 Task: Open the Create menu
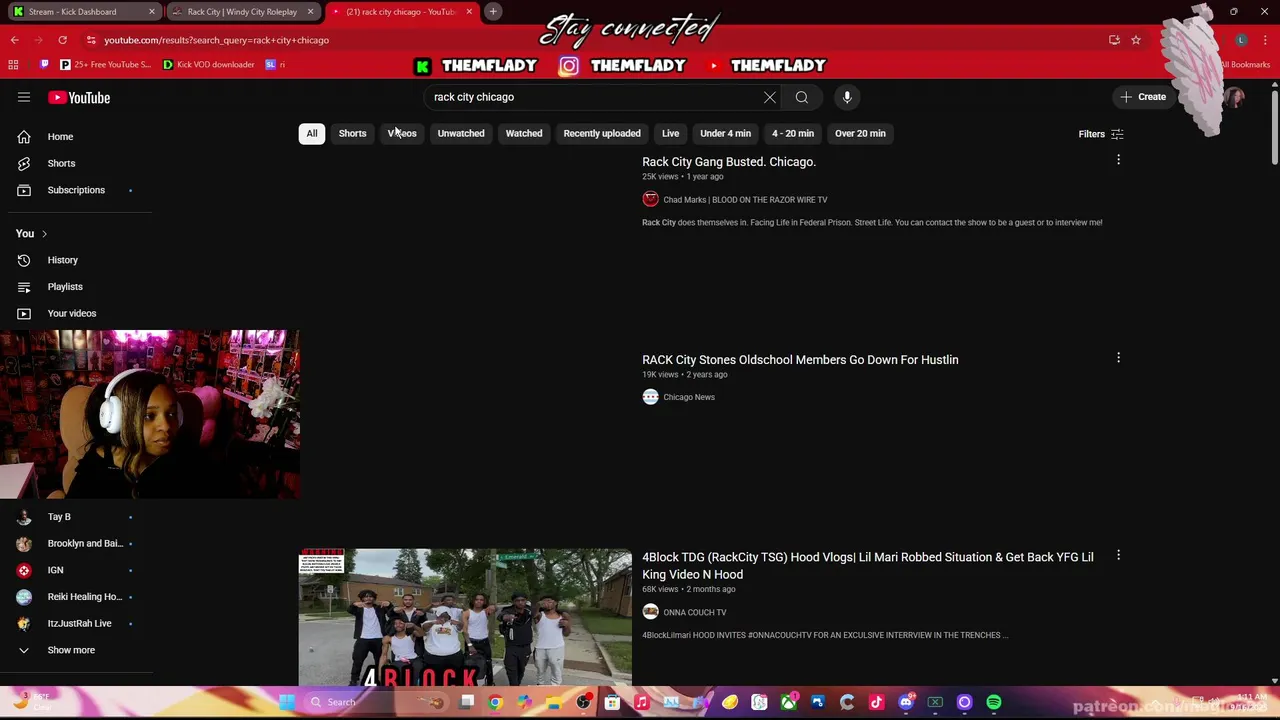1143,97
